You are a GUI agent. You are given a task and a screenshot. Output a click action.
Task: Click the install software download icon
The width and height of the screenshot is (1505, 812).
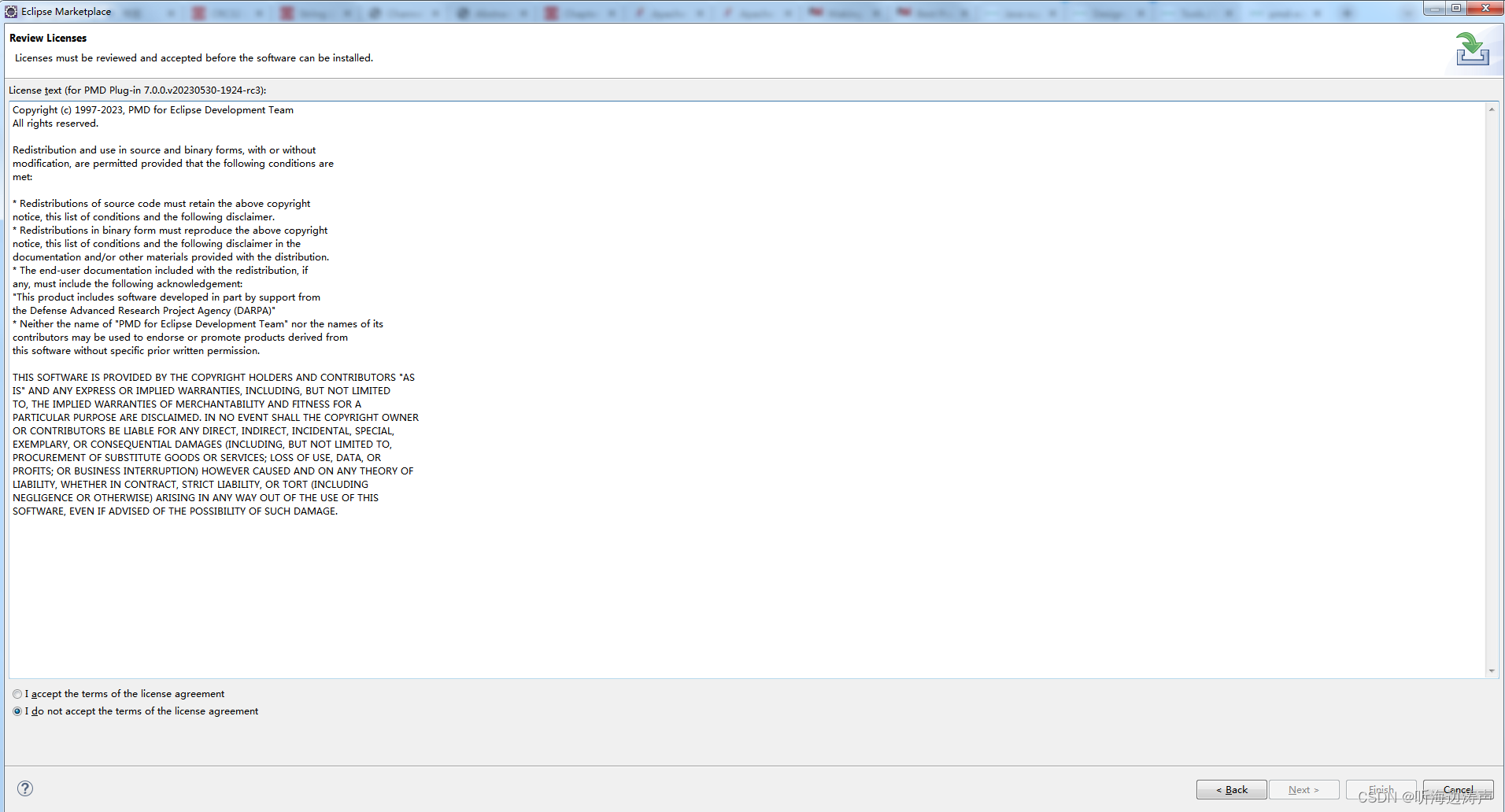point(1472,49)
